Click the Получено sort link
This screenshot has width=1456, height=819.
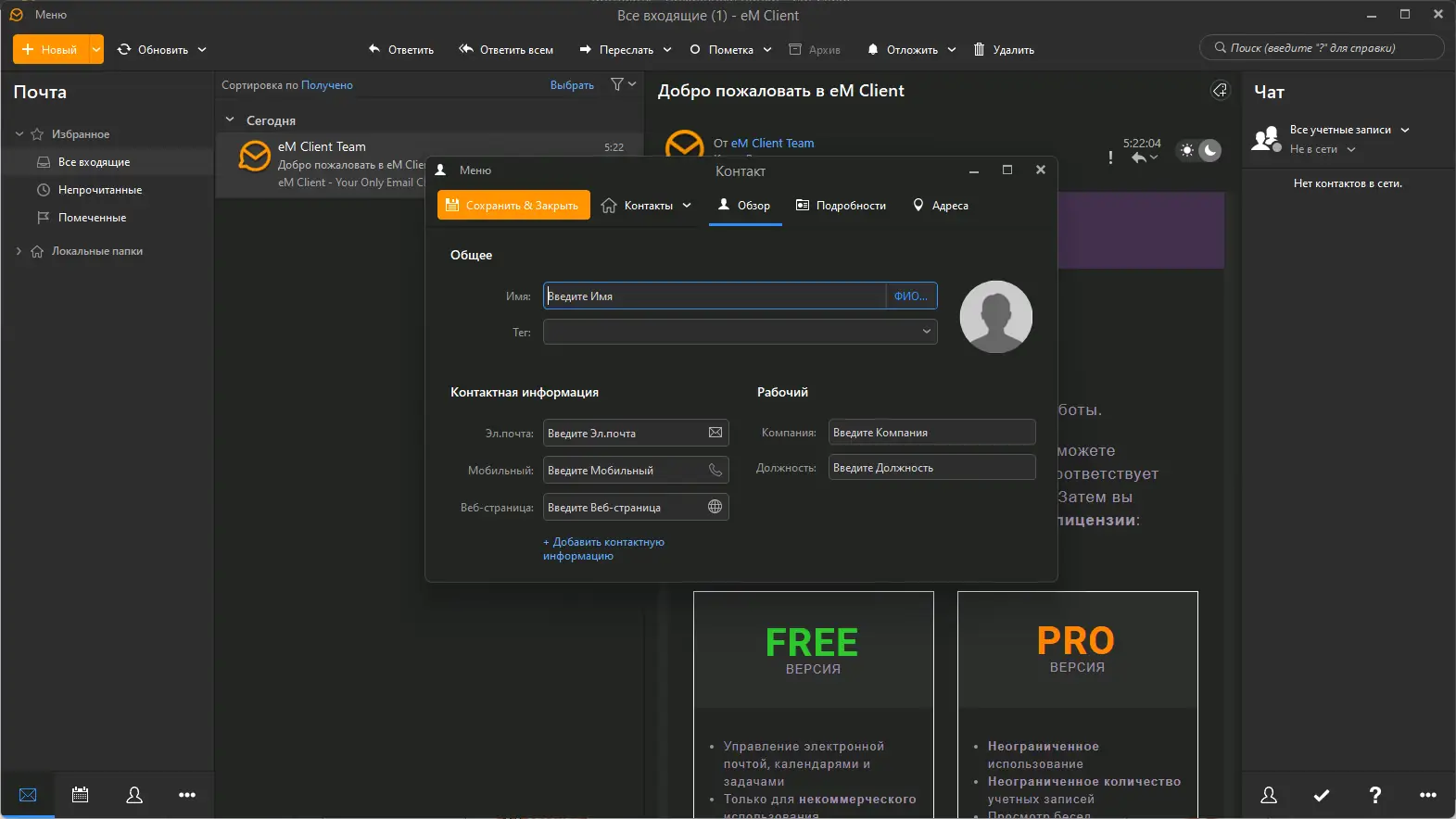point(327,85)
